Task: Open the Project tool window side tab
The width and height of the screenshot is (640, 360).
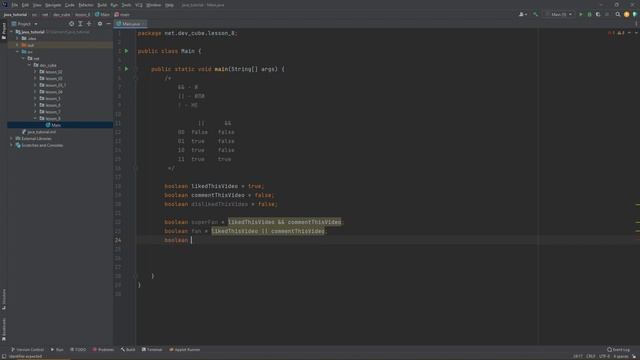Action: [4, 31]
